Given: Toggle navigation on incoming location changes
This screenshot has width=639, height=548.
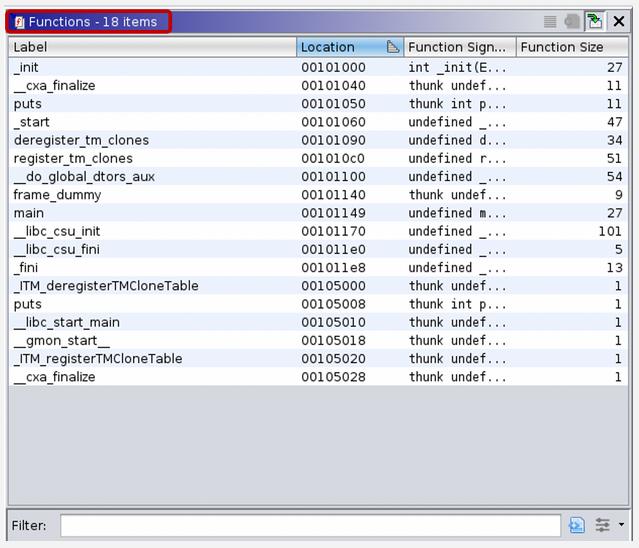Looking at the screenshot, I should point(595,21).
